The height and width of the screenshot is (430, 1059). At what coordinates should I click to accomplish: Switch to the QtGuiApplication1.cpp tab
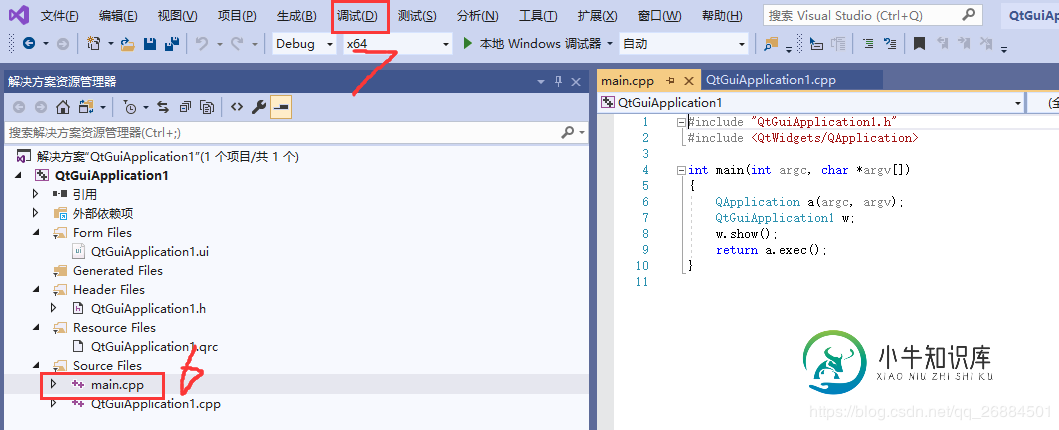coord(771,80)
